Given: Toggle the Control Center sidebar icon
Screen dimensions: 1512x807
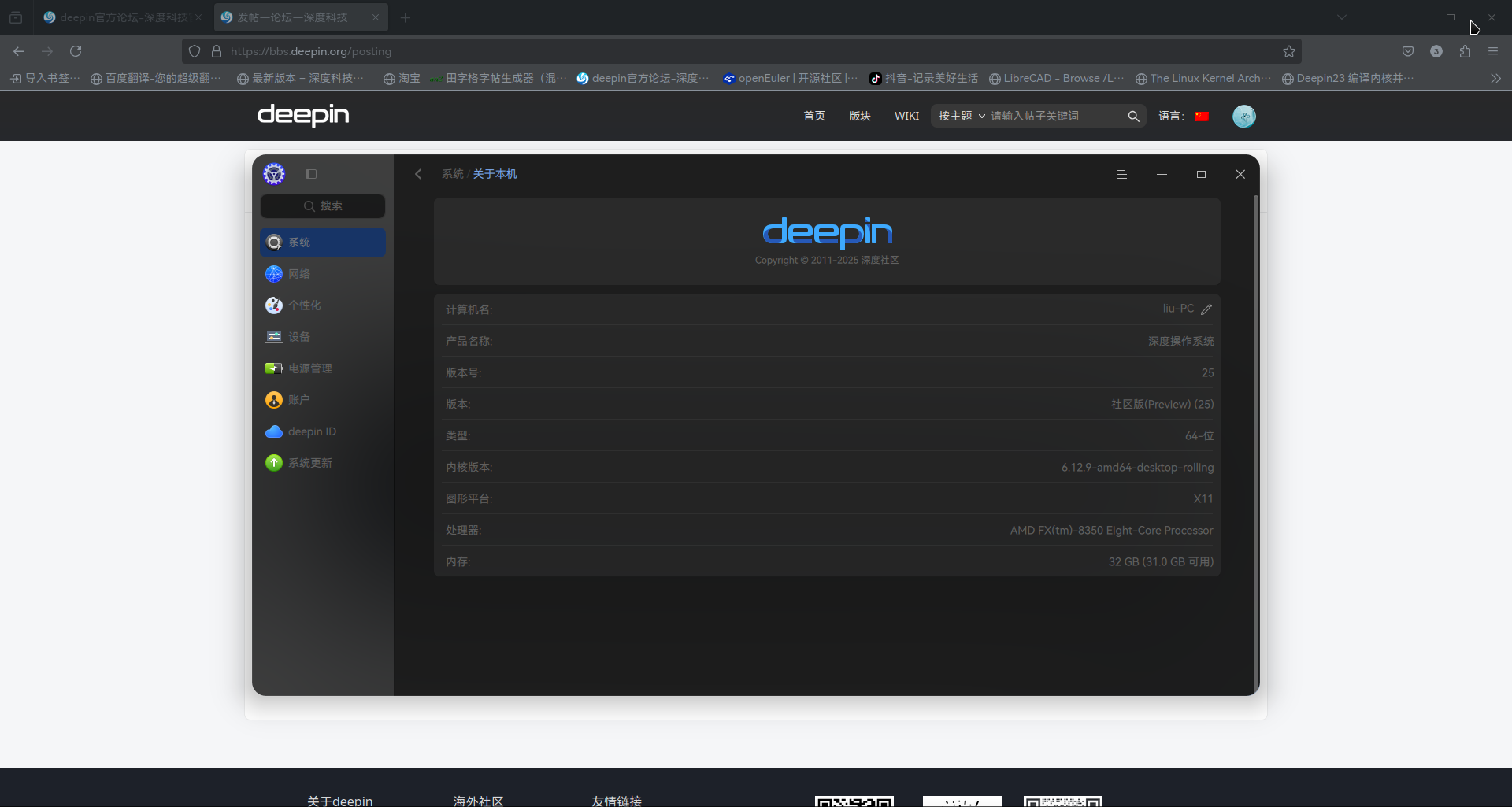Looking at the screenshot, I should coord(311,174).
